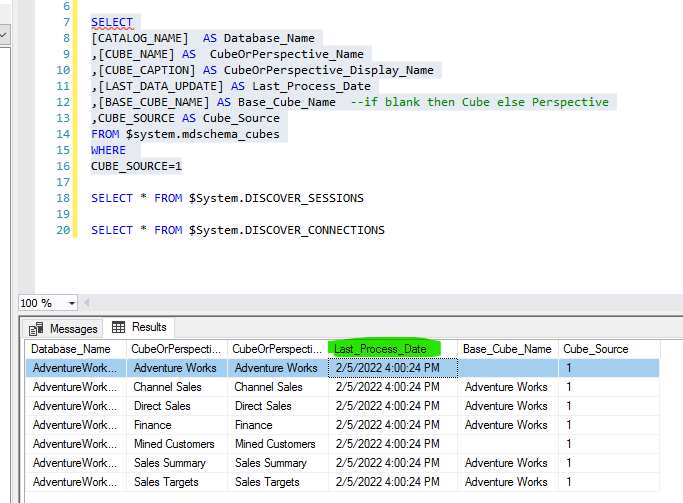Click Last_Process_Date cell in Mined Customers row
This screenshot has width=683, height=503.
[392, 444]
